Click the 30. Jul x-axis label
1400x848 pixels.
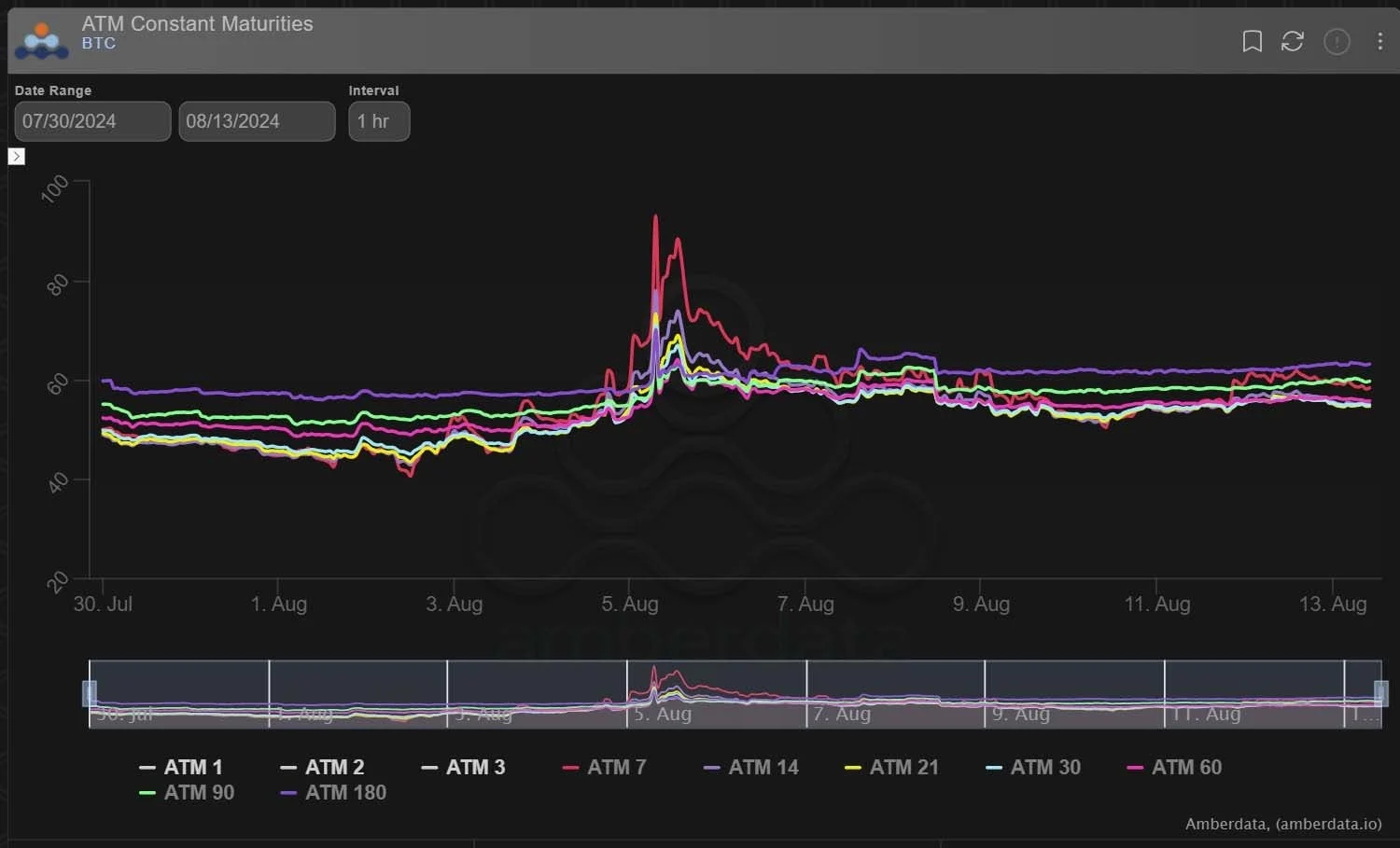(x=103, y=604)
